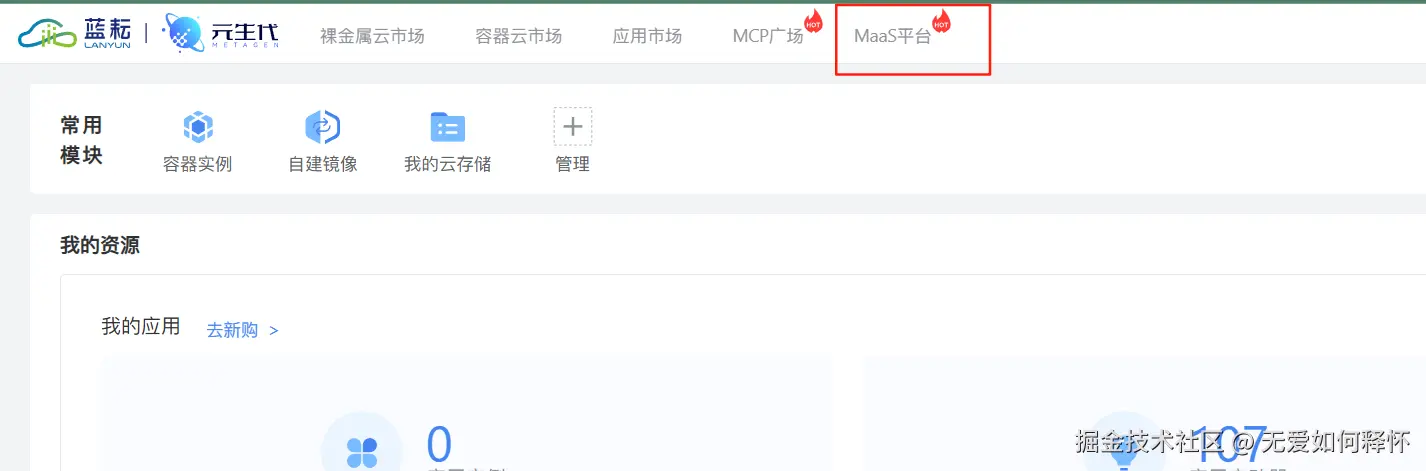Click the 我的资源 section header
Viewport: 1426px width, 471px height.
[100, 245]
